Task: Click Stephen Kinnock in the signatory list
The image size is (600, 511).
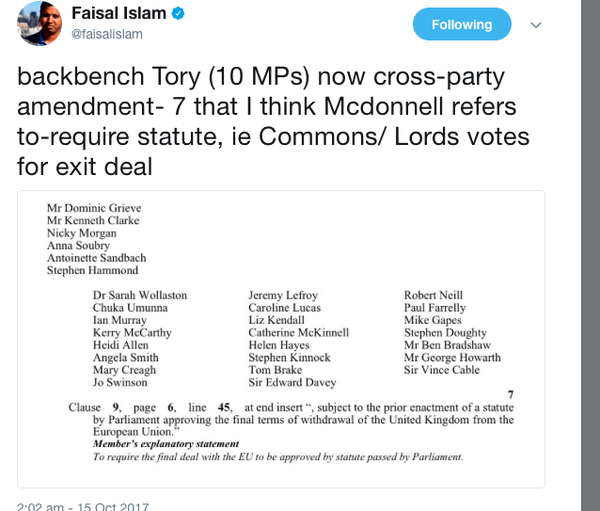Action: (289, 358)
